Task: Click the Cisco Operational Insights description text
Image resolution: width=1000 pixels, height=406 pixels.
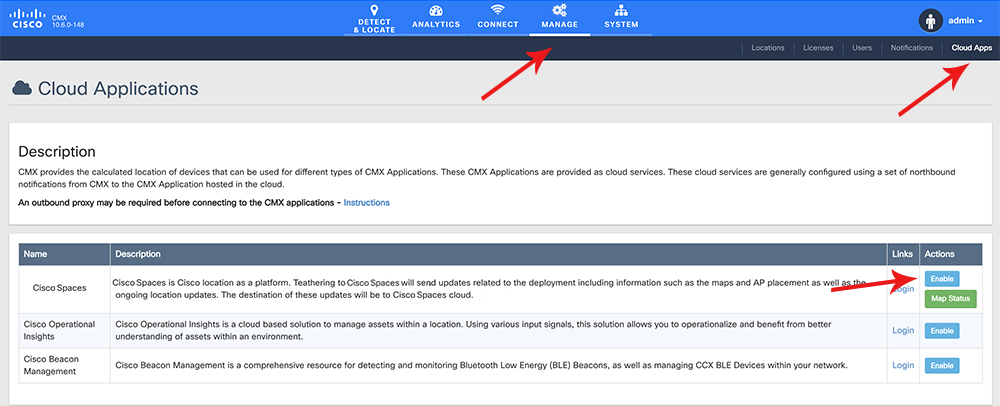Action: (x=473, y=330)
